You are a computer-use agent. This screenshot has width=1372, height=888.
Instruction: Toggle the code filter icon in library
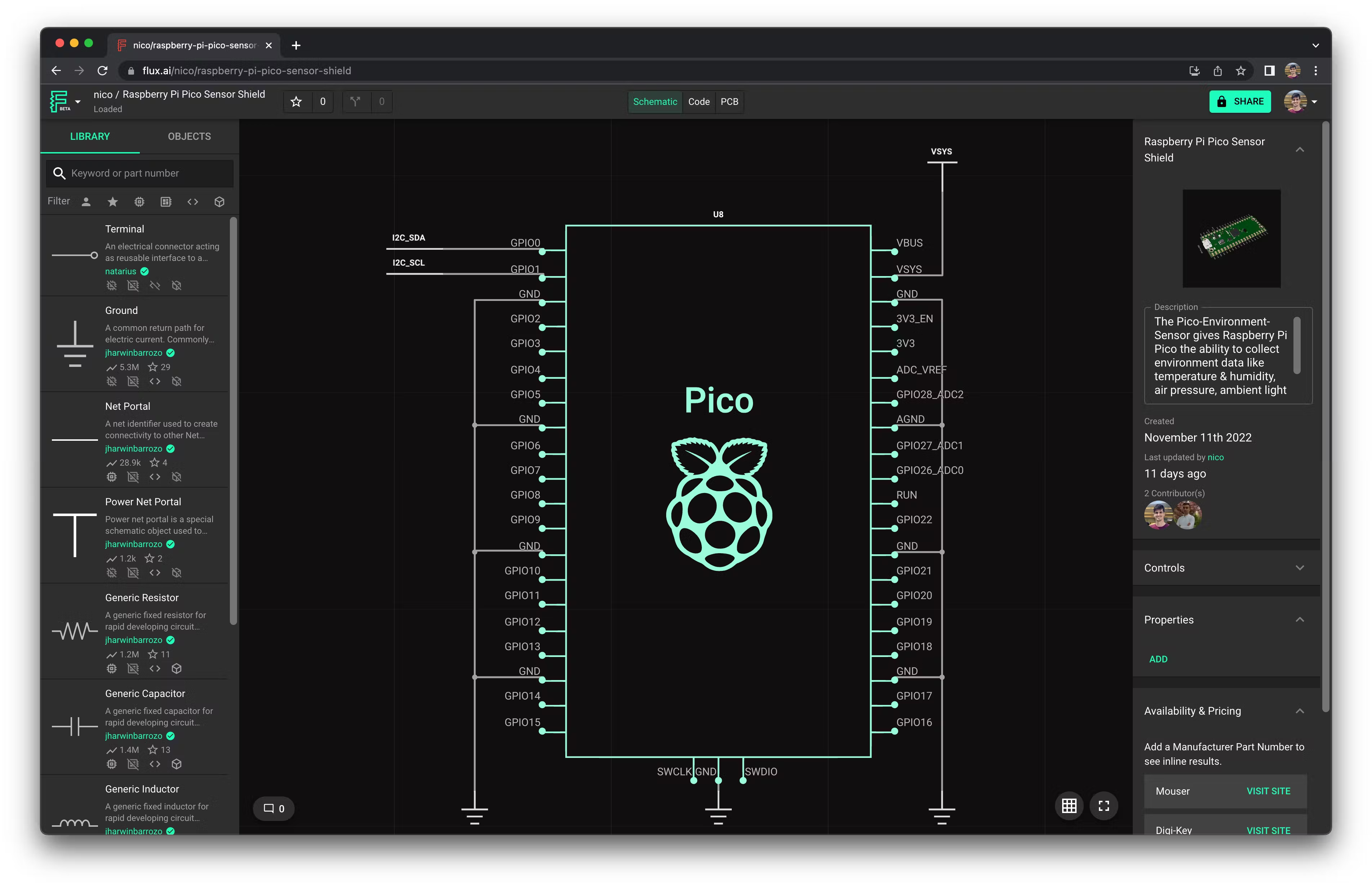tap(192, 202)
